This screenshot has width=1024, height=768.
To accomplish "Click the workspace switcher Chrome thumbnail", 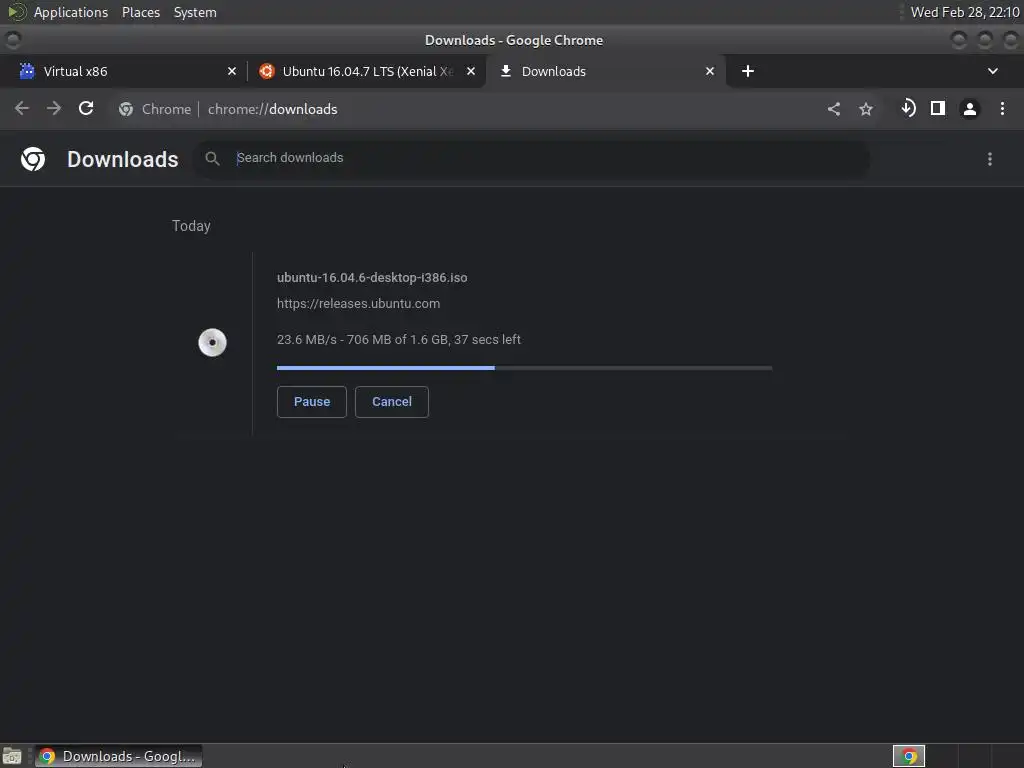I will [908, 756].
